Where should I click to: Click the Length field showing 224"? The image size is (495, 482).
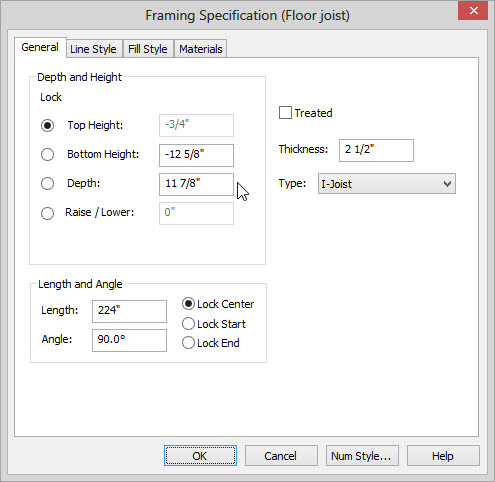pyautogui.click(x=129, y=311)
